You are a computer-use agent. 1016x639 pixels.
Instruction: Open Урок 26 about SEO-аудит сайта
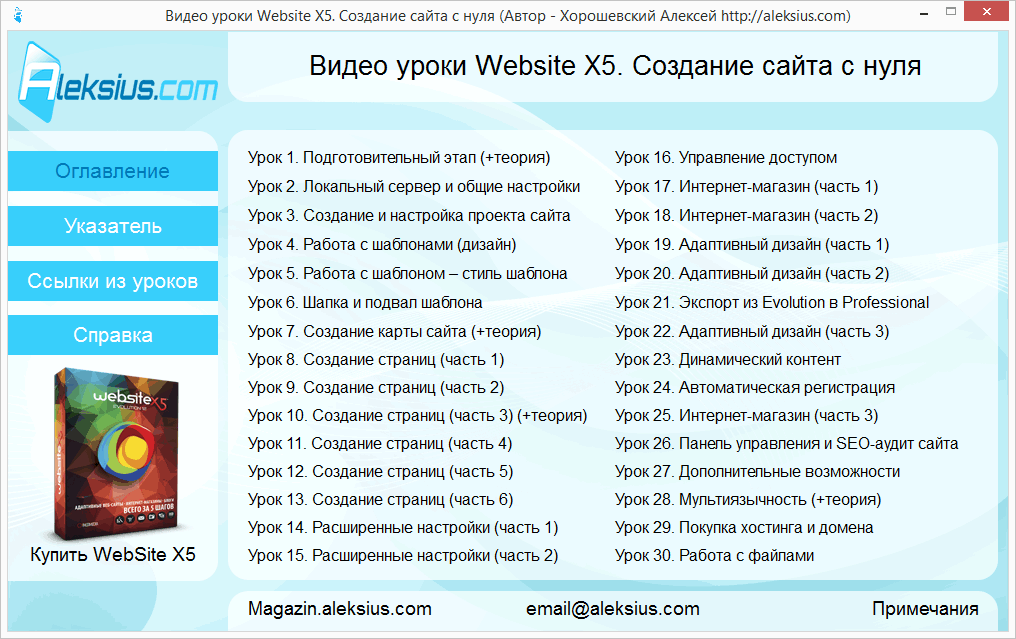[x=786, y=444]
